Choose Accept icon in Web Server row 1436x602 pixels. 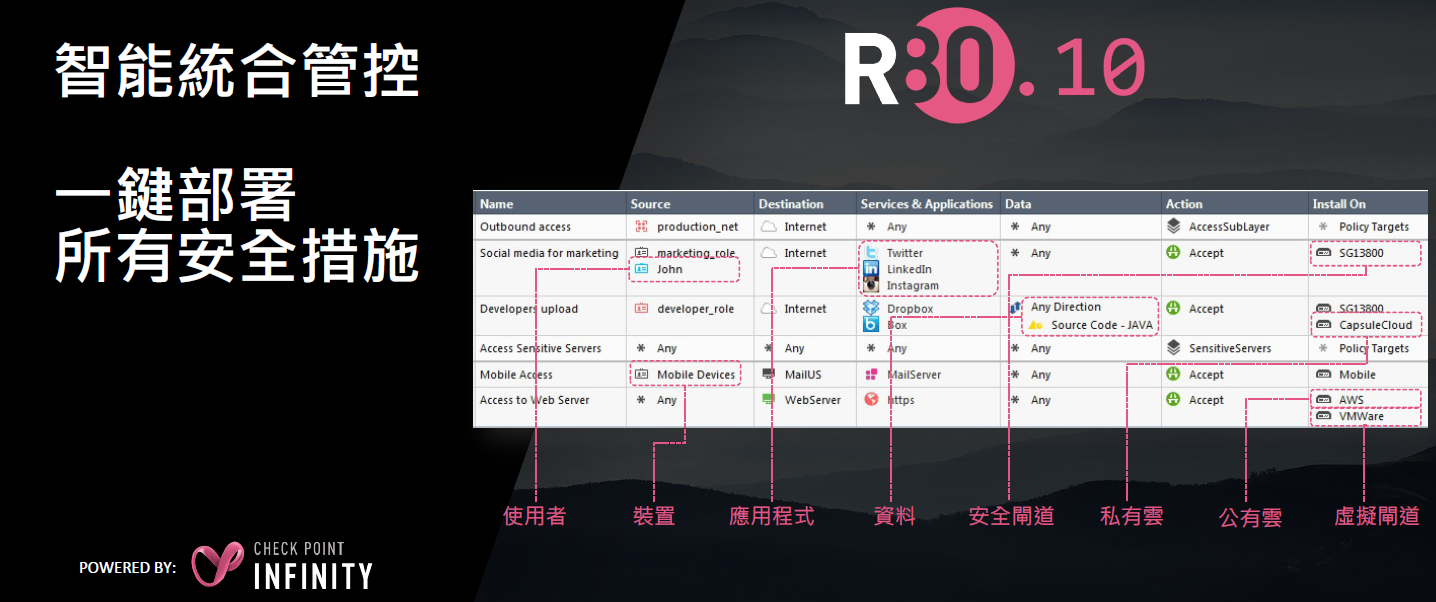[x=1174, y=400]
